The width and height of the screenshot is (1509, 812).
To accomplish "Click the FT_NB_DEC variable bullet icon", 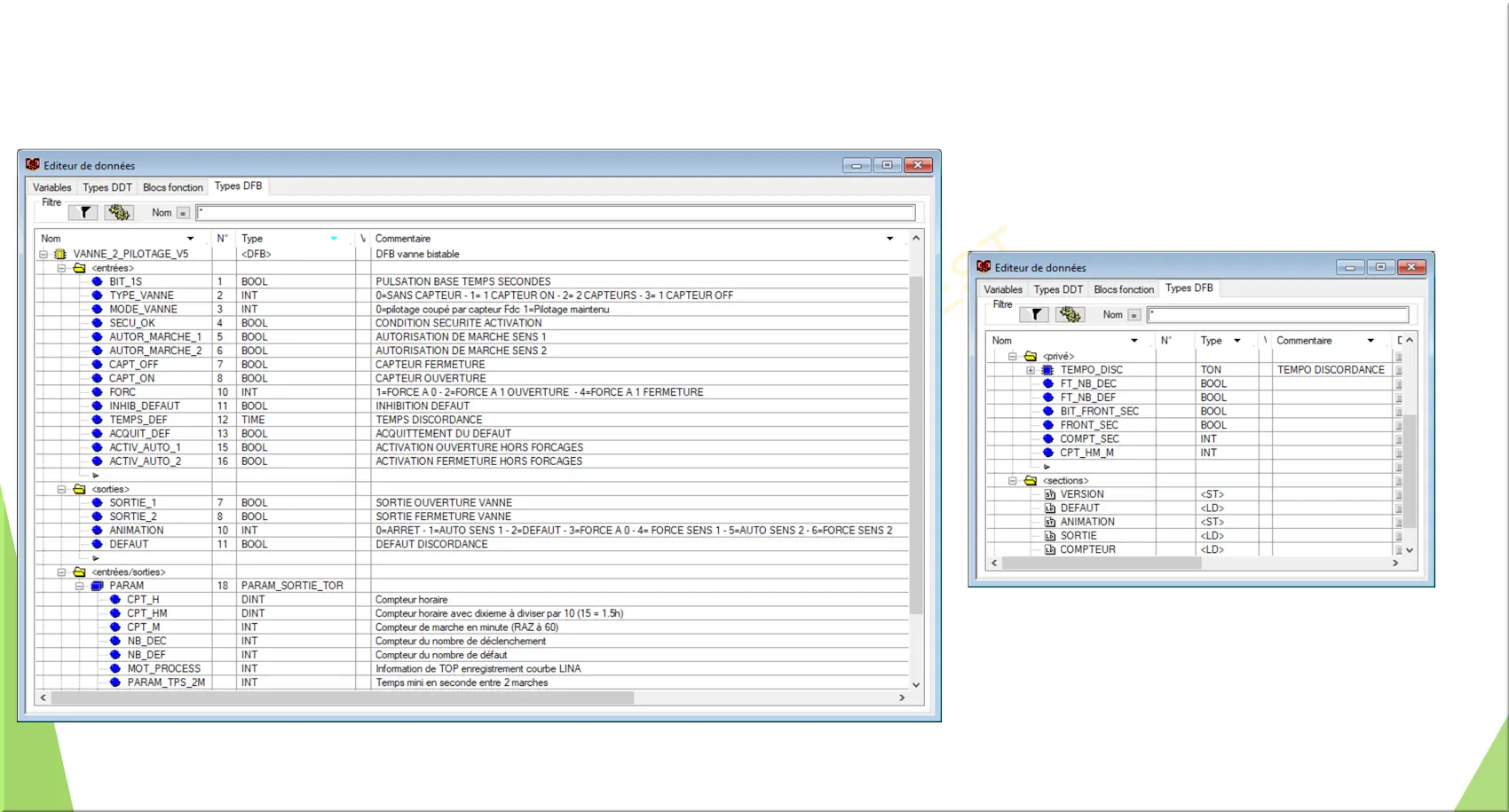I will (x=1047, y=383).
